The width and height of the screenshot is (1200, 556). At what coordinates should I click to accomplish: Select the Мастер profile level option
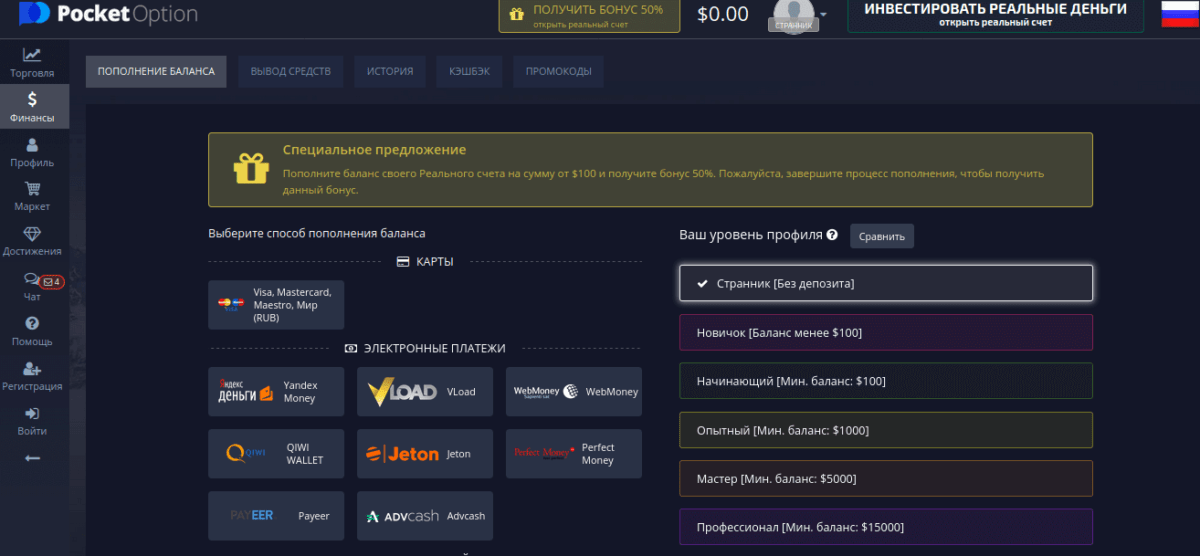tap(885, 478)
